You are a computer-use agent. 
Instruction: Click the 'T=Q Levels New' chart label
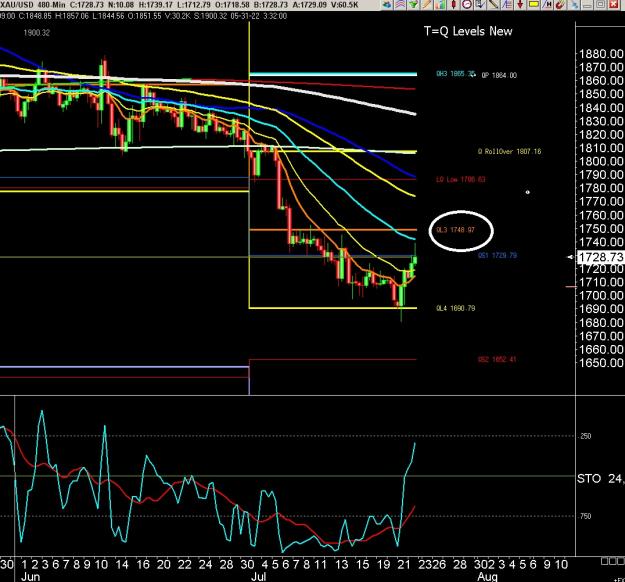(468, 31)
